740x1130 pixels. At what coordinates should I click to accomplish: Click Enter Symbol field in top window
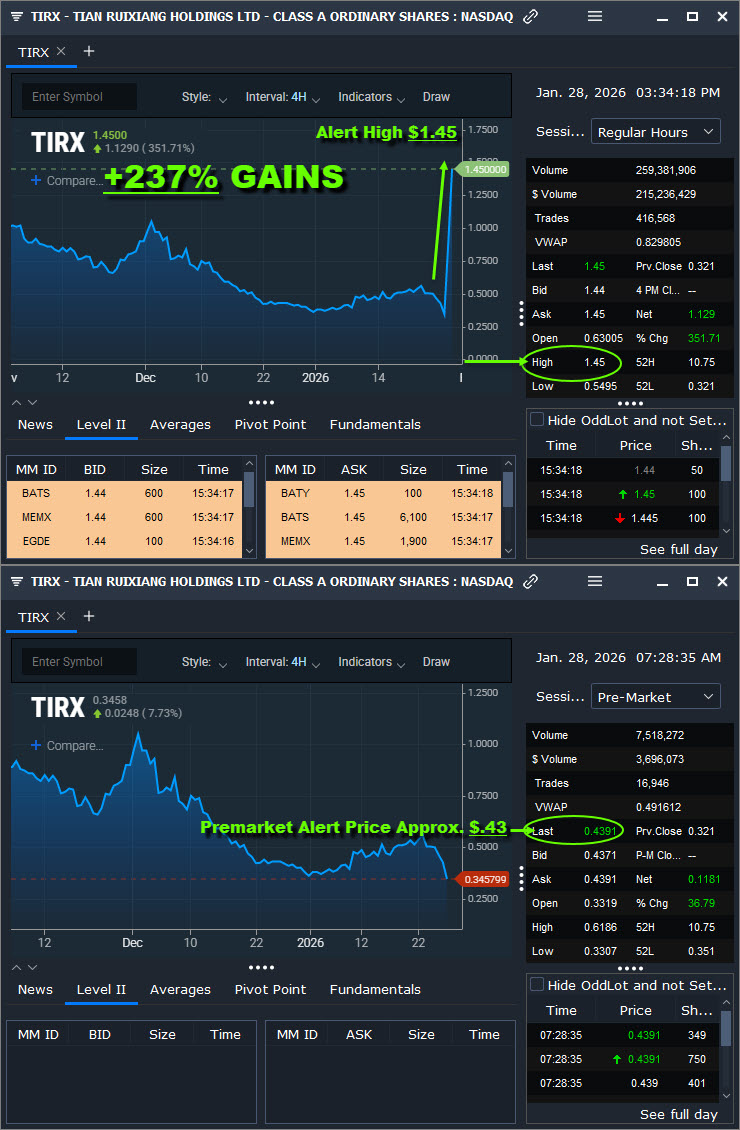pos(79,97)
